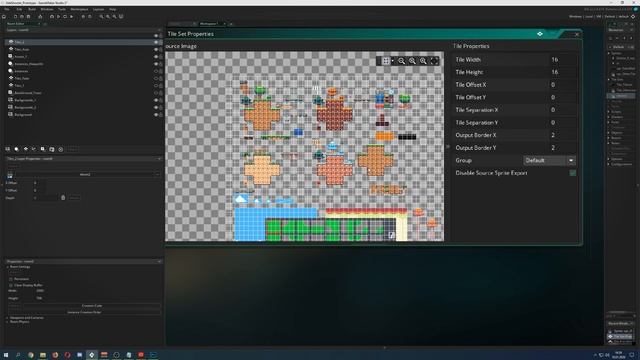This screenshot has height=360, width=640.
Task: Toggle visibility of Backgrounds_1 layer
Action: click(156, 100)
